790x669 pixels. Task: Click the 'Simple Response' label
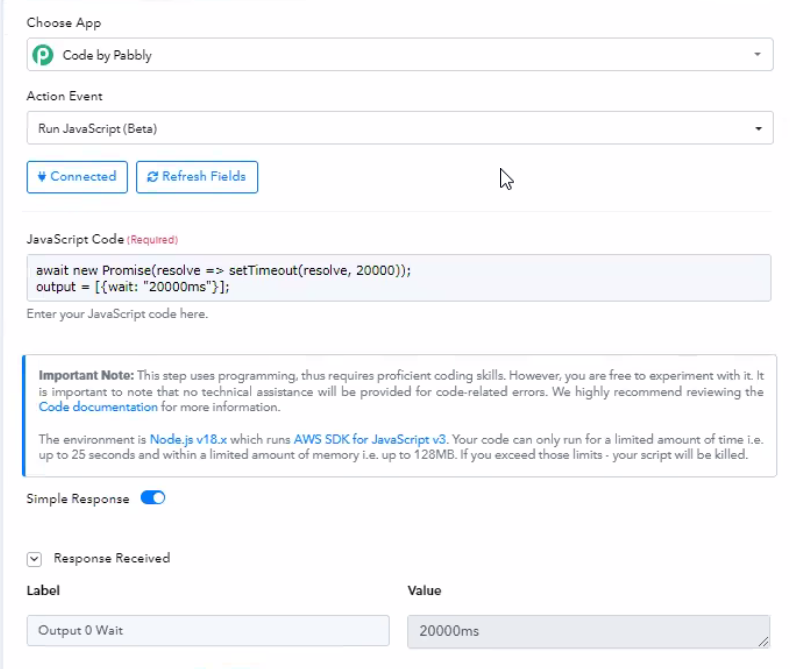tap(78, 499)
